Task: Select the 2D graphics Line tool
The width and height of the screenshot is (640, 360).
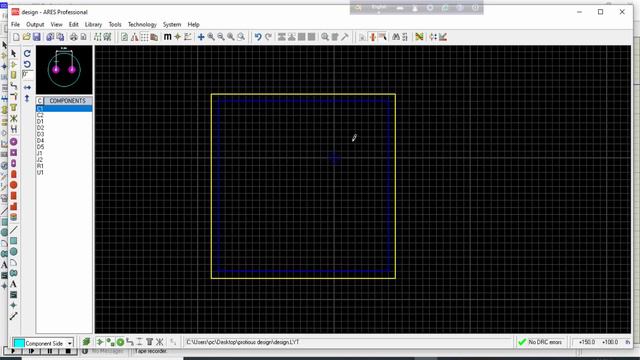Action: (x=13, y=230)
